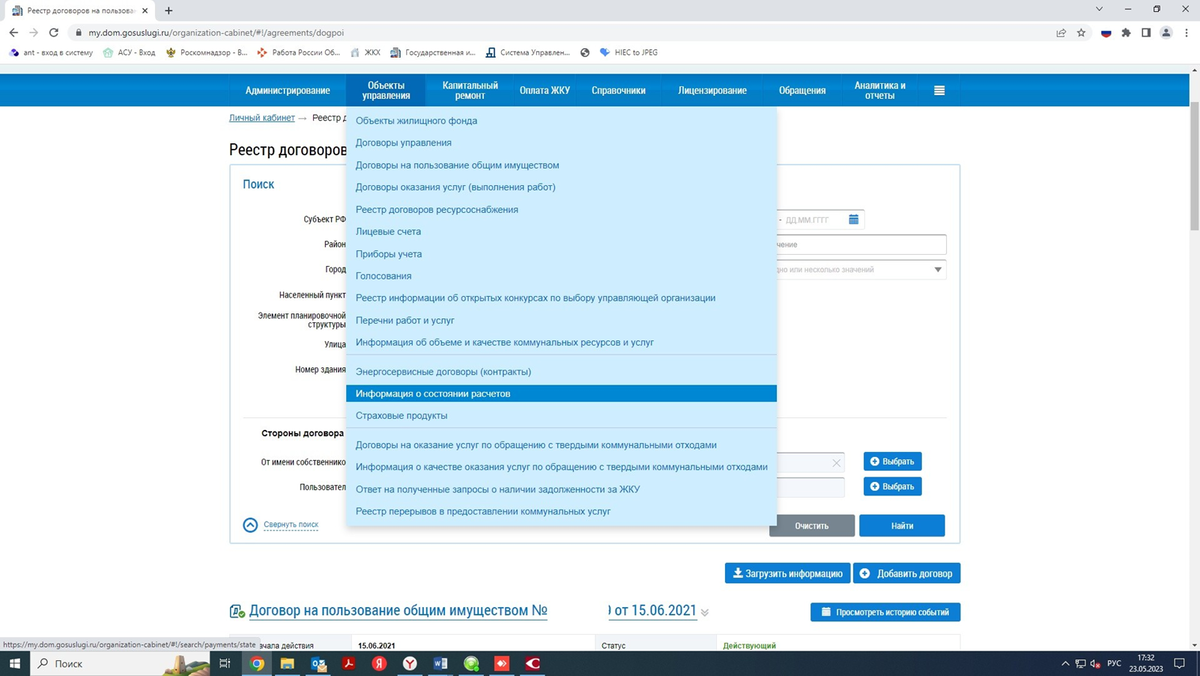Clear the owner field using the X icon
Image resolution: width=1200 pixels, height=676 pixels.
(x=837, y=463)
